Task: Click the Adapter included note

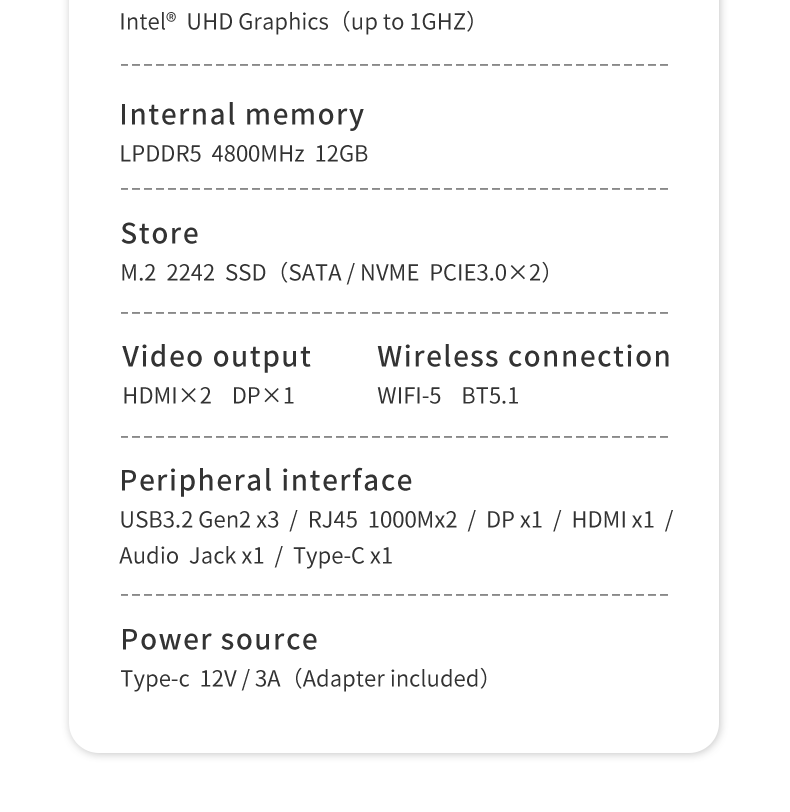Action: click(x=391, y=678)
